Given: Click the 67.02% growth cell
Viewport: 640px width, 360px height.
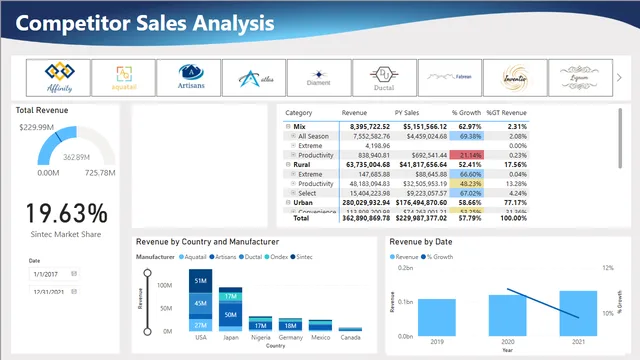Looking at the screenshot, I should point(467,193).
